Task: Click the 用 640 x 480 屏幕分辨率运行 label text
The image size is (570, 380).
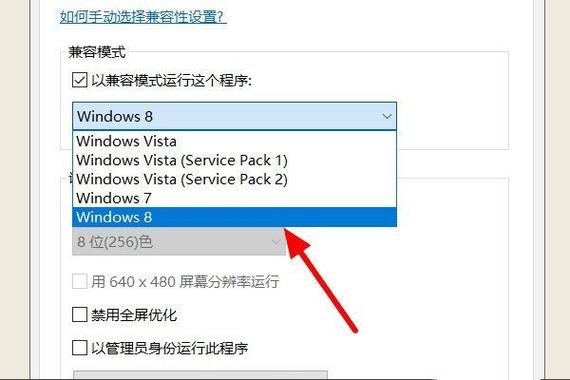Action: (185, 282)
